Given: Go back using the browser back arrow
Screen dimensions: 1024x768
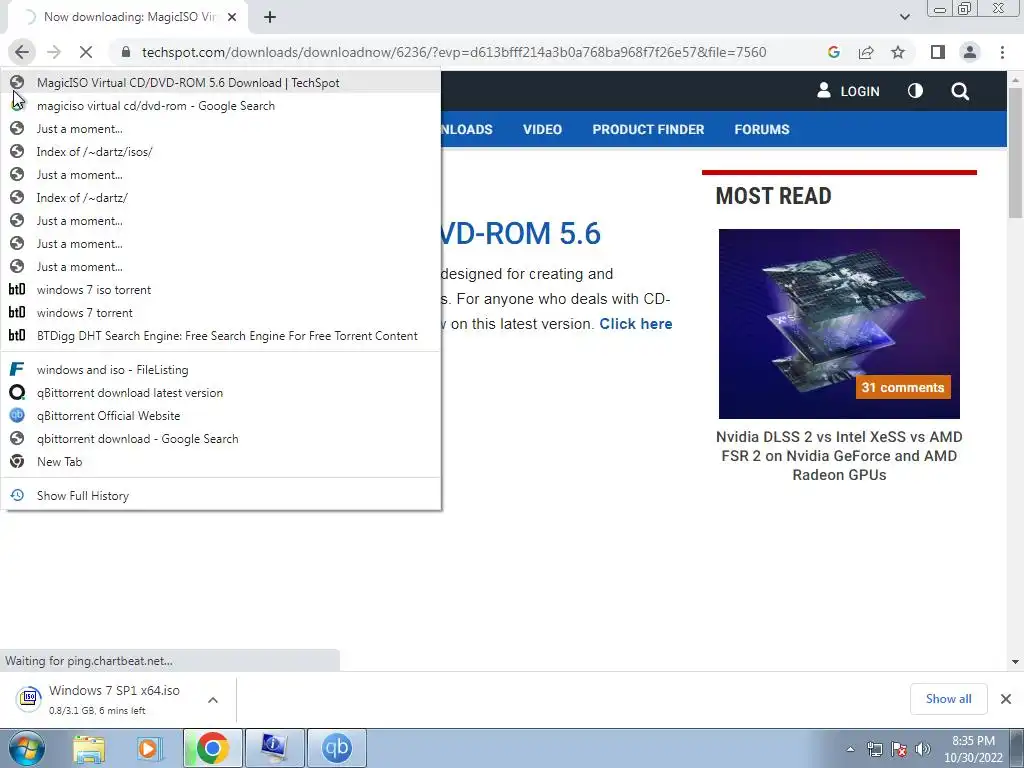Looking at the screenshot, I should (x=22, y=52).
